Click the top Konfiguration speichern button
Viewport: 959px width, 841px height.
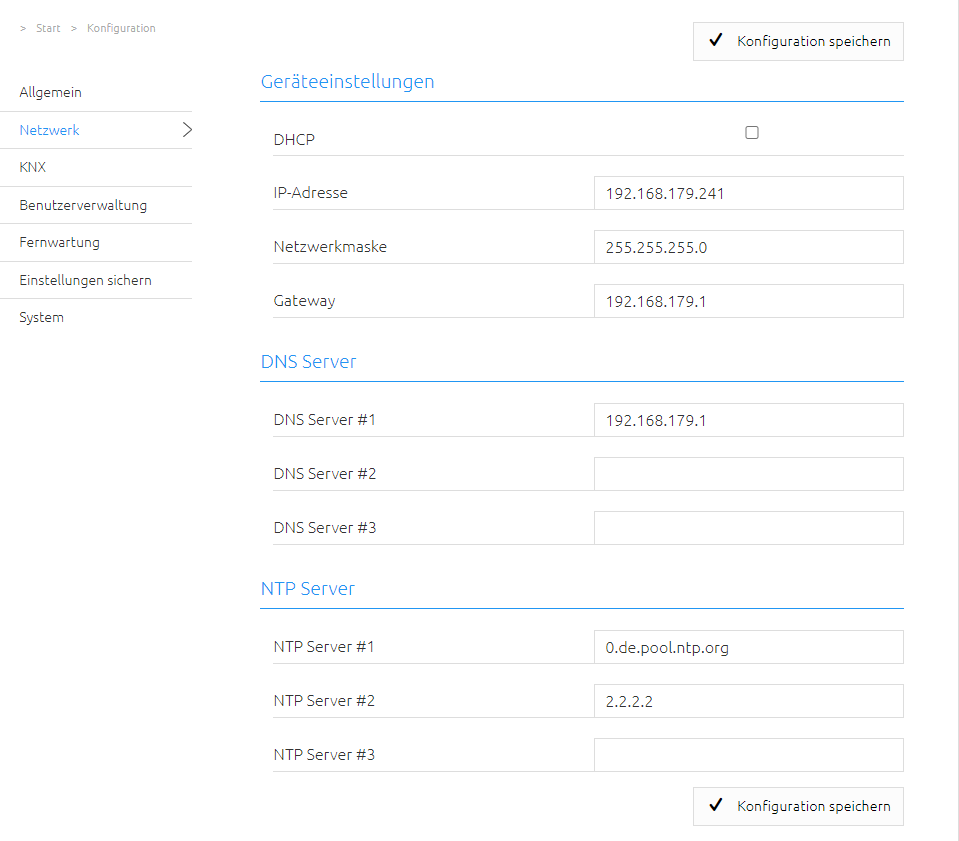coord(798,42)
